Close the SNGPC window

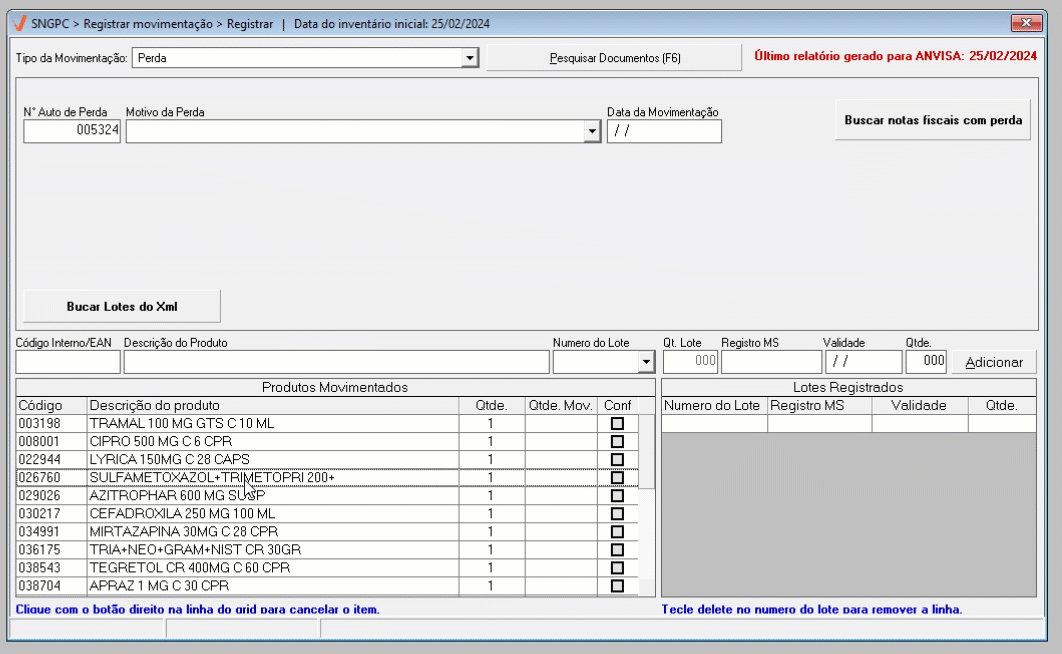(1026, 23)
